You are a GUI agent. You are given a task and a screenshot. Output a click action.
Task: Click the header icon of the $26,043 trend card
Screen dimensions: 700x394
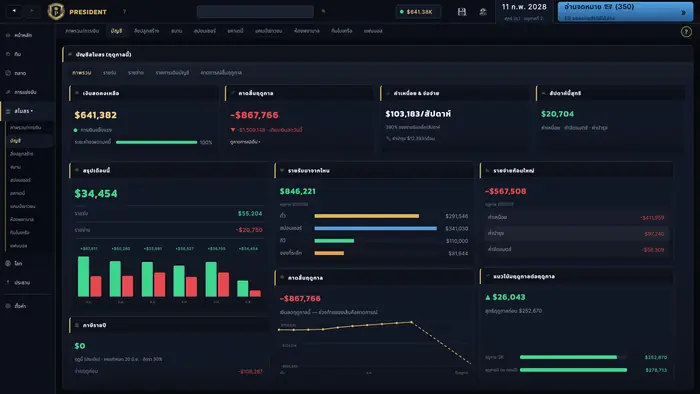coord(488,276)
